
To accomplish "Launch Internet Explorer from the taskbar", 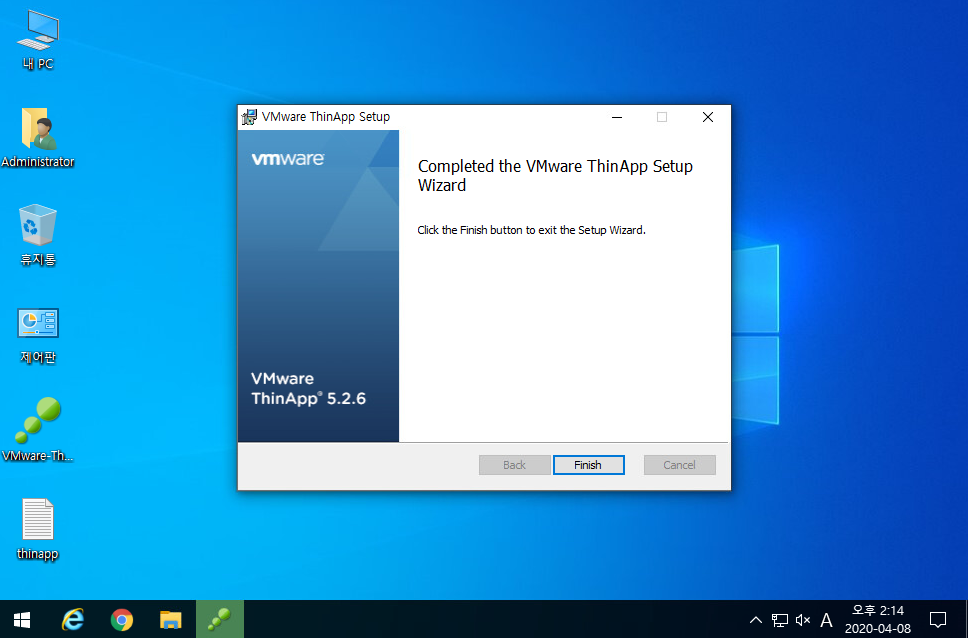I will pos(73,619).
